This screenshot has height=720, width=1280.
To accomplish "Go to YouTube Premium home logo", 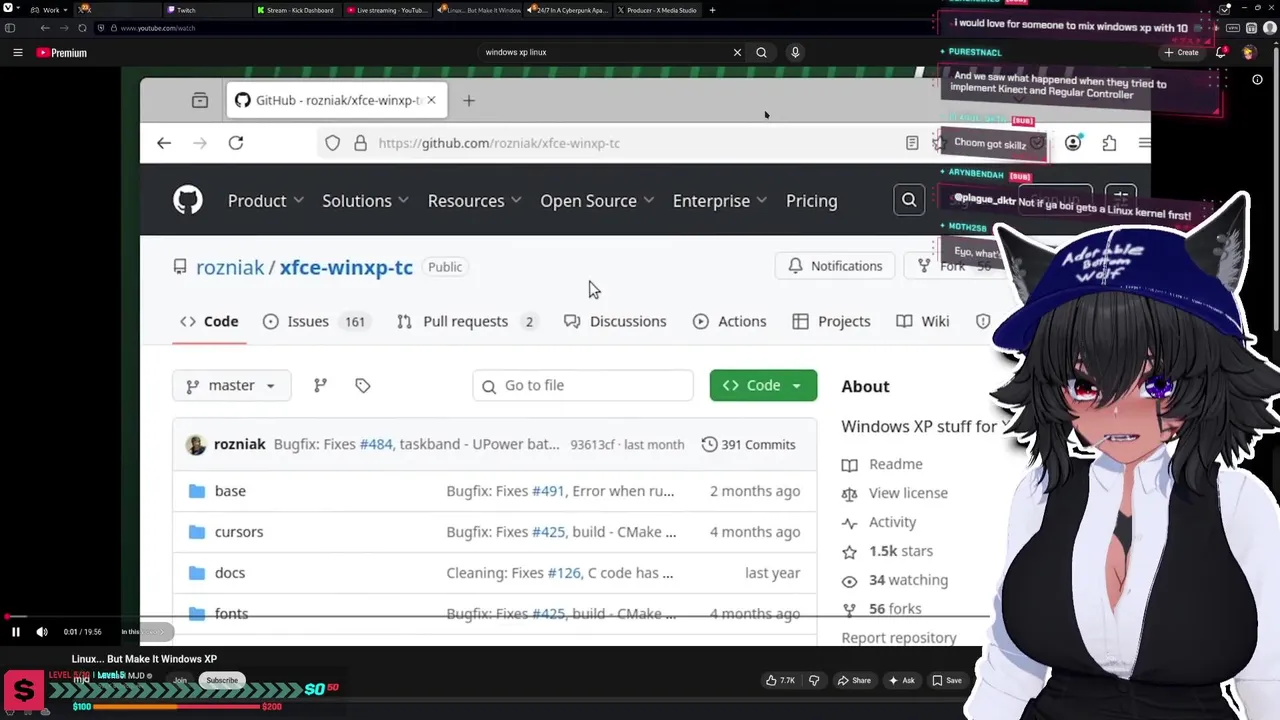I will coord(62,53).
